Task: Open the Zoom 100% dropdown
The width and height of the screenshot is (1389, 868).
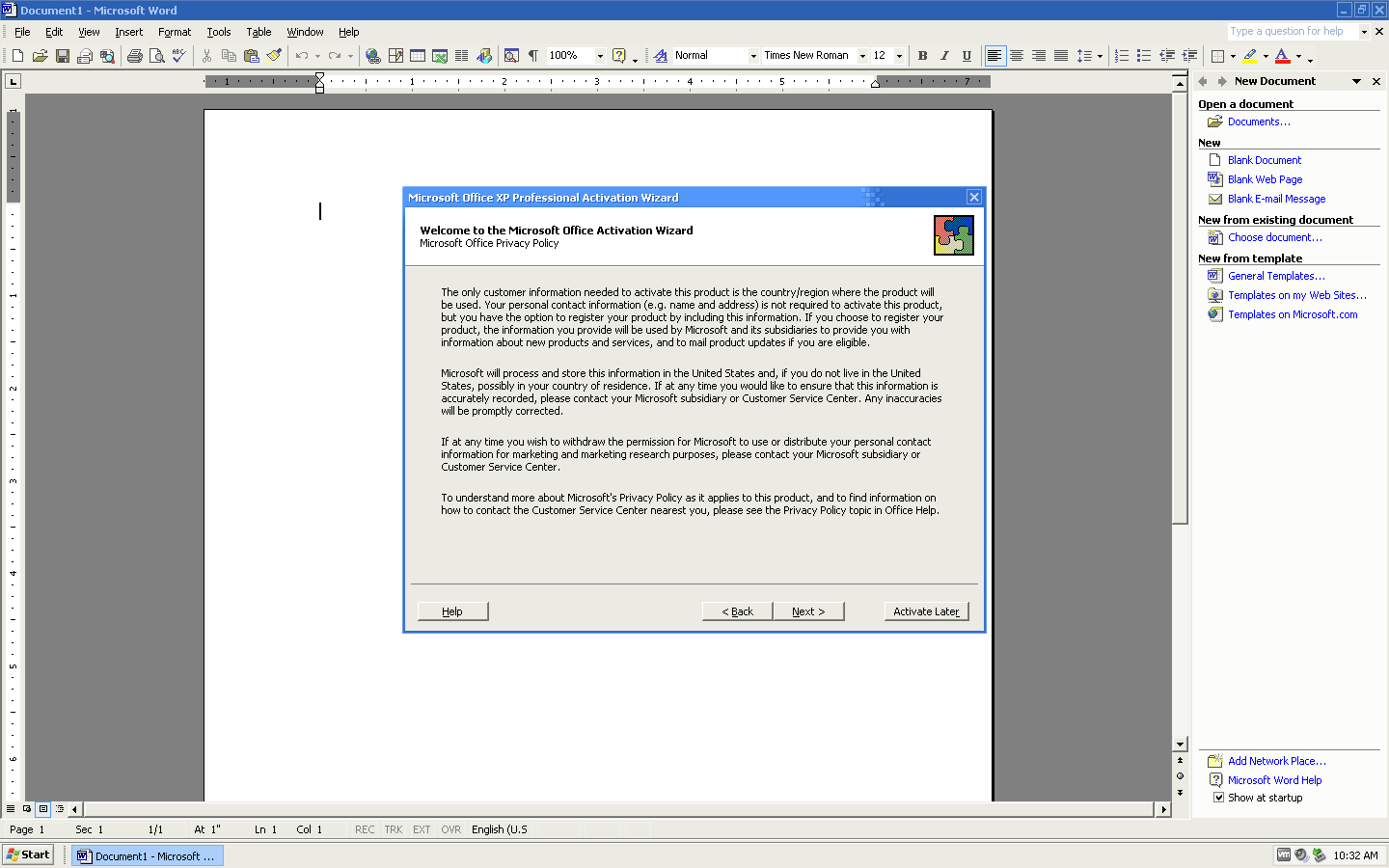Action: [x=600, y=56]
